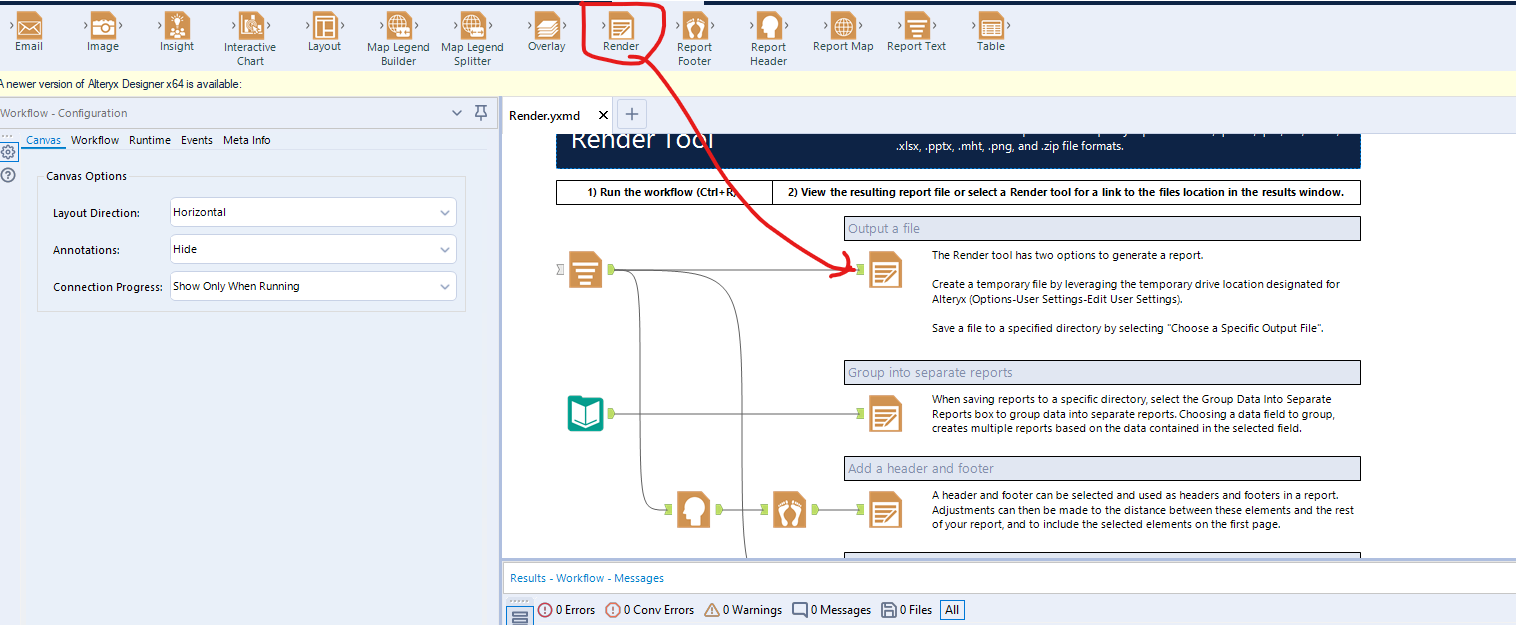
Task: Pin the Workflow Configuration panel
Action: click(x=481, y=112)
